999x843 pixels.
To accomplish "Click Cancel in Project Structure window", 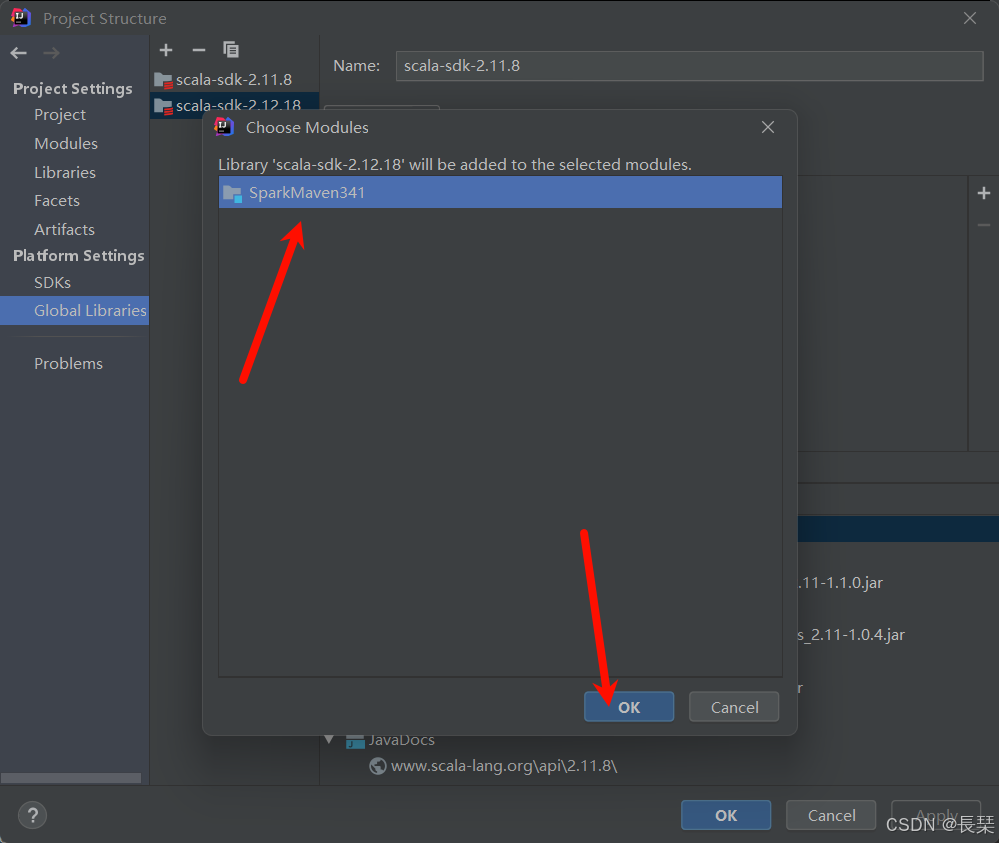I will pyautogui.click(x=831, y=815).
